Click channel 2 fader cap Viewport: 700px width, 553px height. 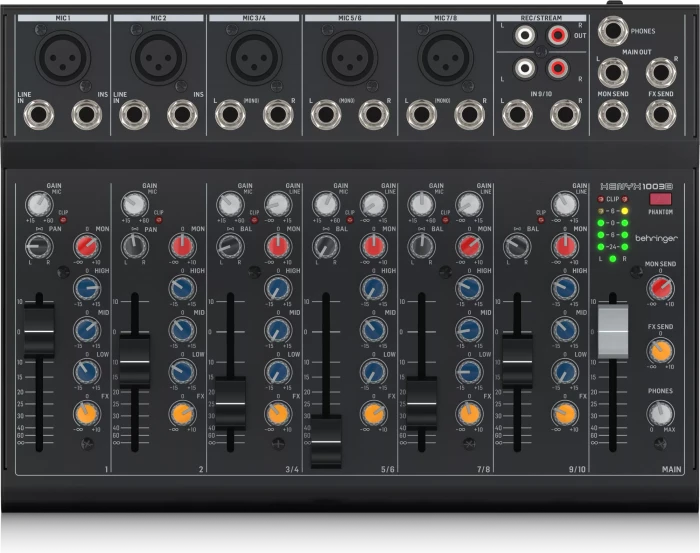[134, 362]
